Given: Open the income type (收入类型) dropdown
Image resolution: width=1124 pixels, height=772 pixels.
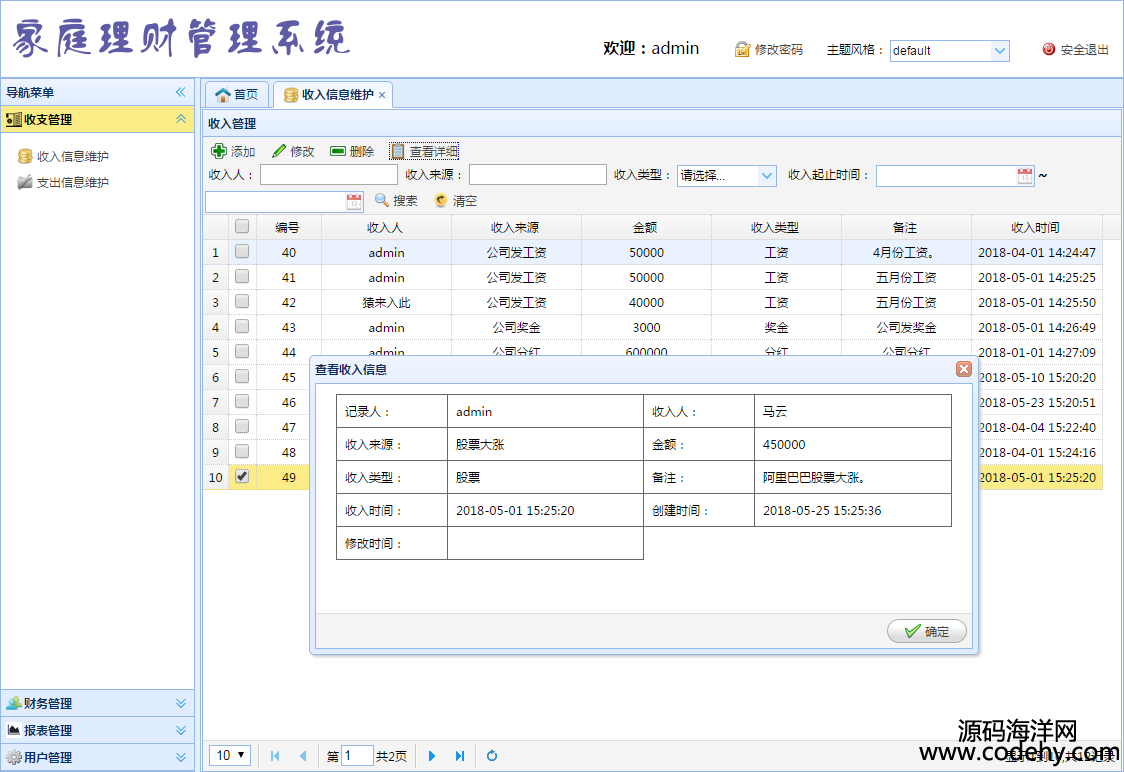Looking at the screenshot, I should tap(767, 176).
